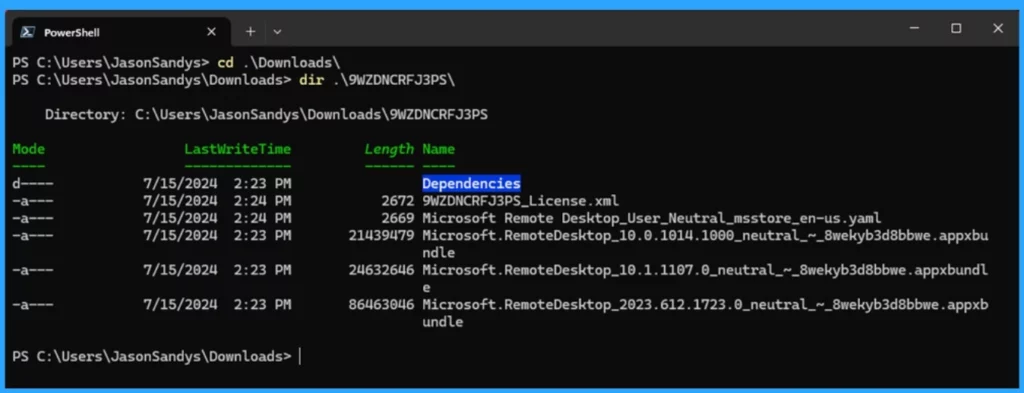Click the empty prompt at the bottom
The width and height of the screenshot is (1024, 393).
click(152, 356)
